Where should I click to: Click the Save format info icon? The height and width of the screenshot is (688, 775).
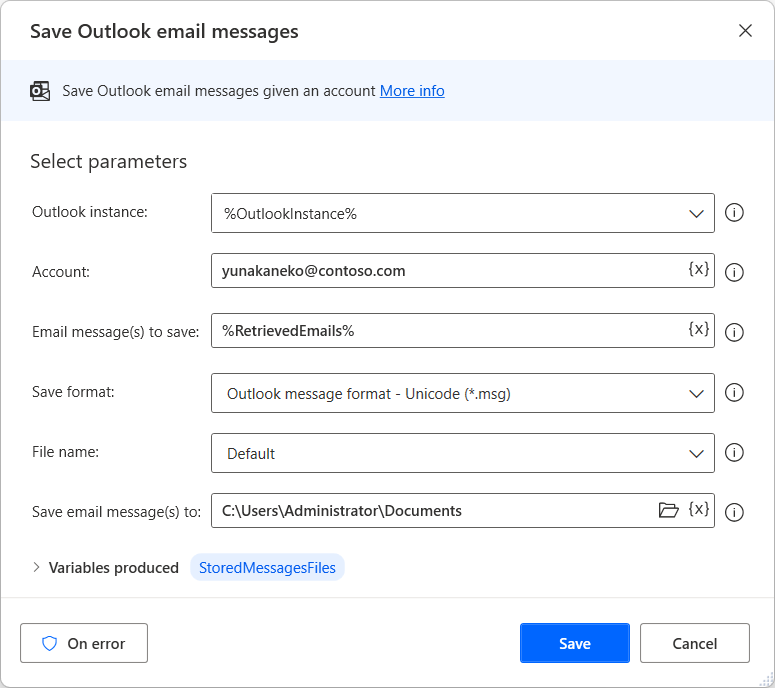[x=734, y=392]
